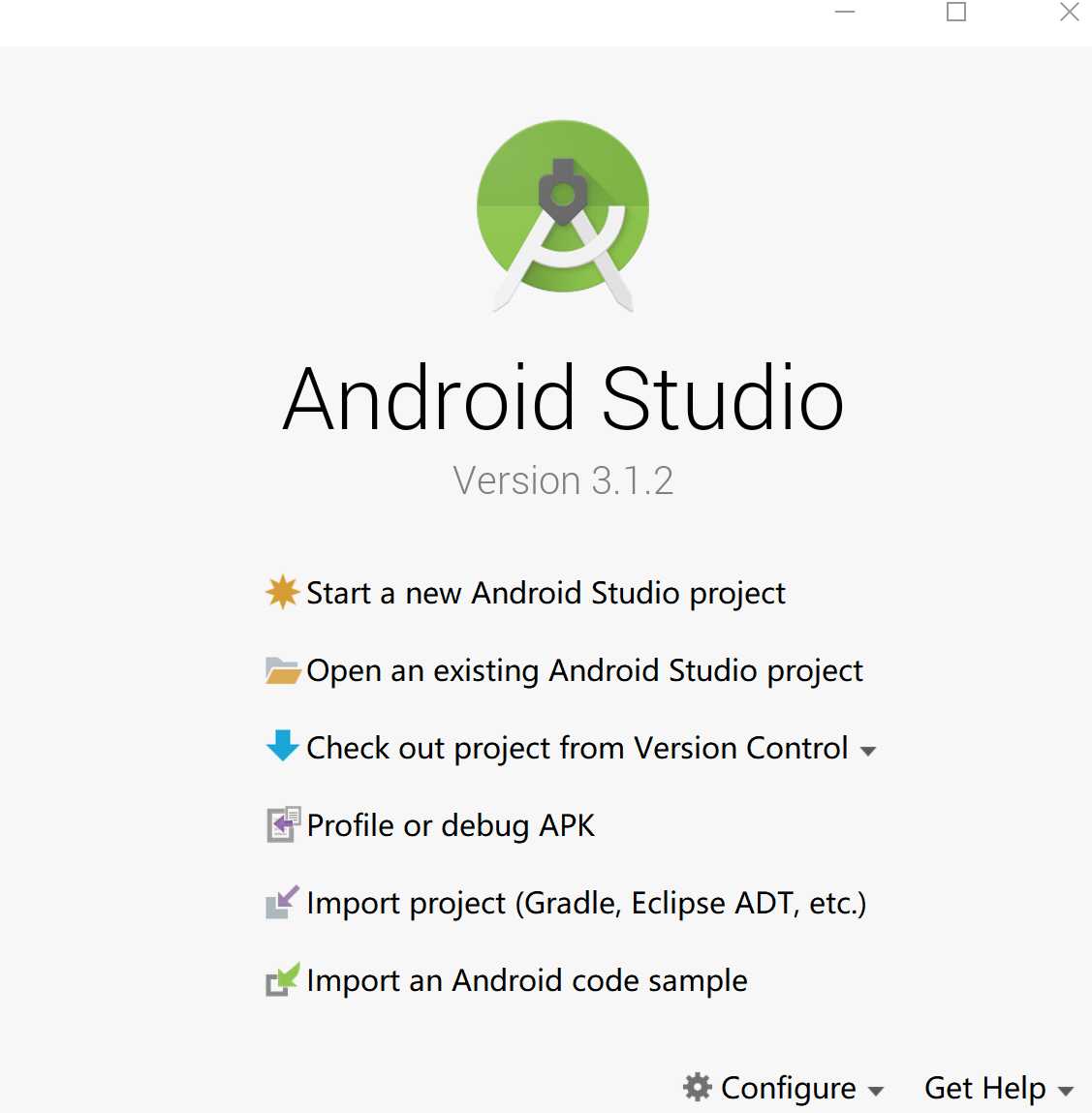
Task: Click the Version 3.1.2 text
Action: coord(563,480)
